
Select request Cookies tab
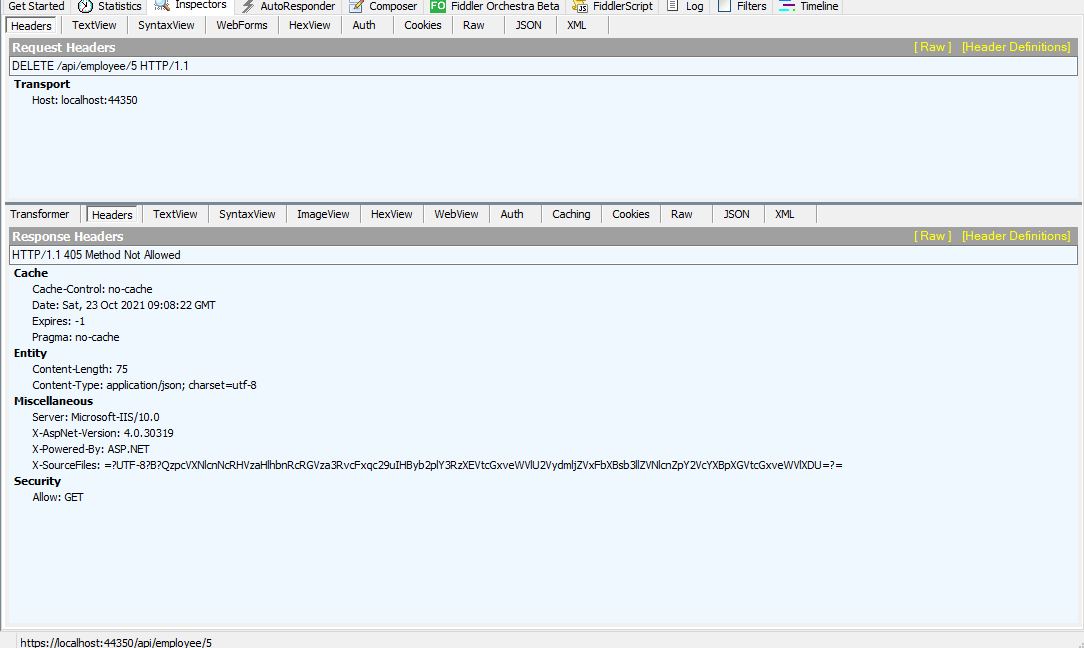coord(422,25)
